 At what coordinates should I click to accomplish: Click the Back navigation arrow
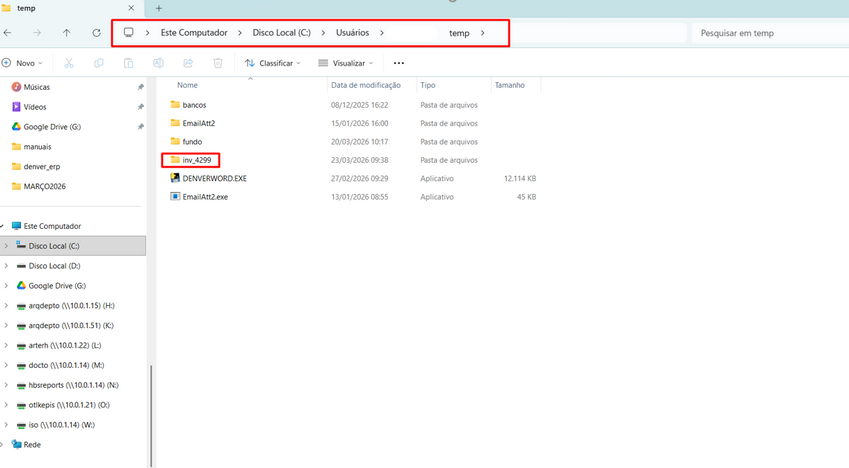(x=8, y=33)
